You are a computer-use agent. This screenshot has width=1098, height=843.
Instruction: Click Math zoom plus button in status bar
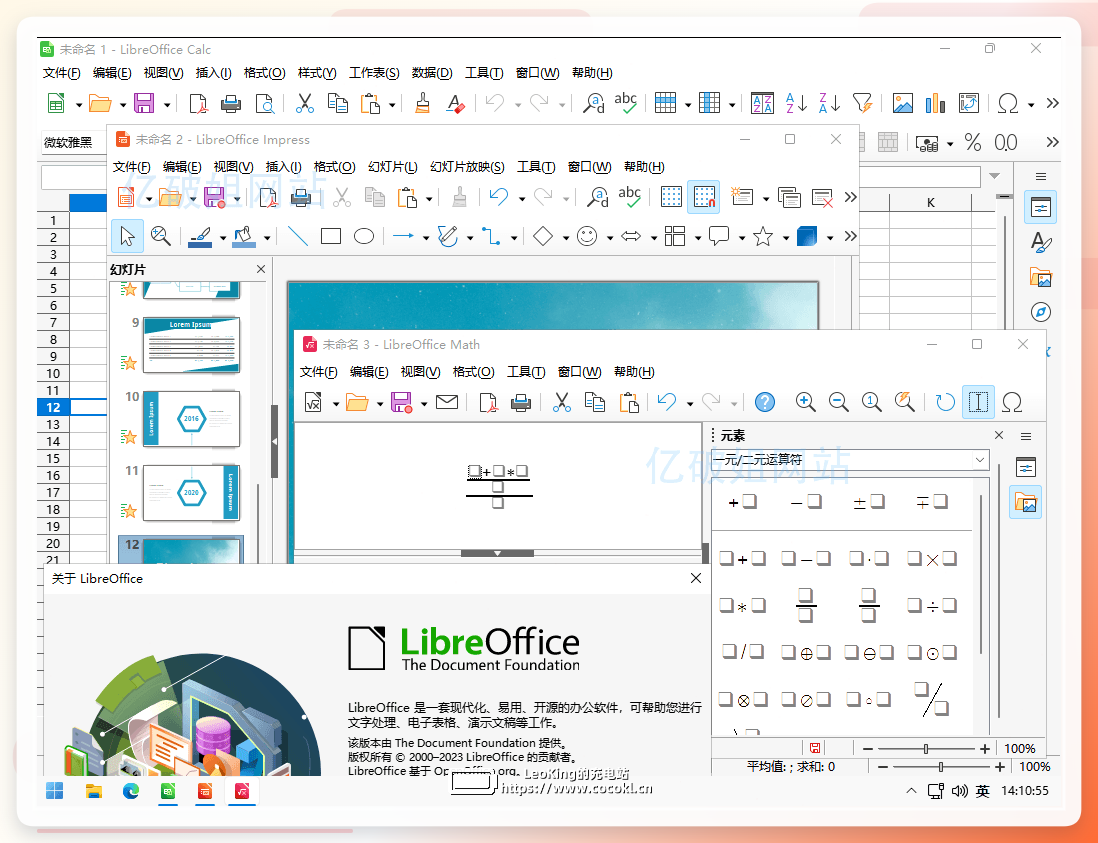[985, 748]
